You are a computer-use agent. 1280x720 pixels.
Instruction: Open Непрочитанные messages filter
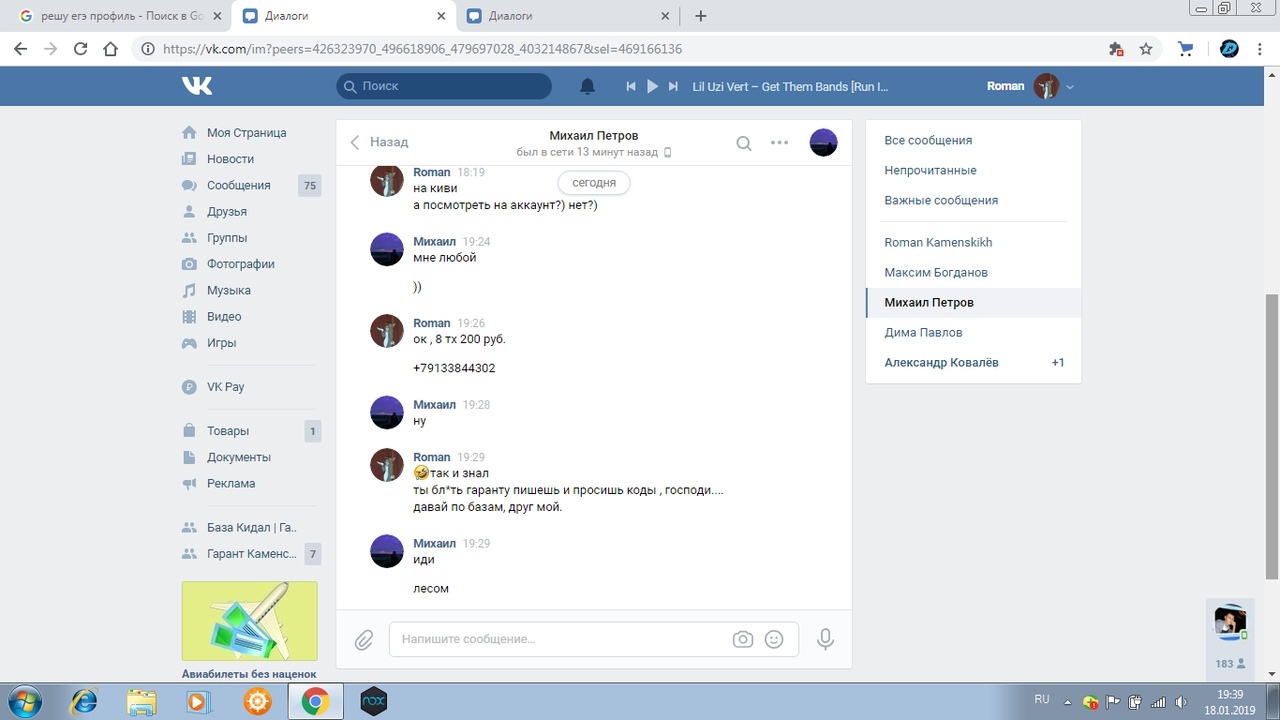point(930,170)
